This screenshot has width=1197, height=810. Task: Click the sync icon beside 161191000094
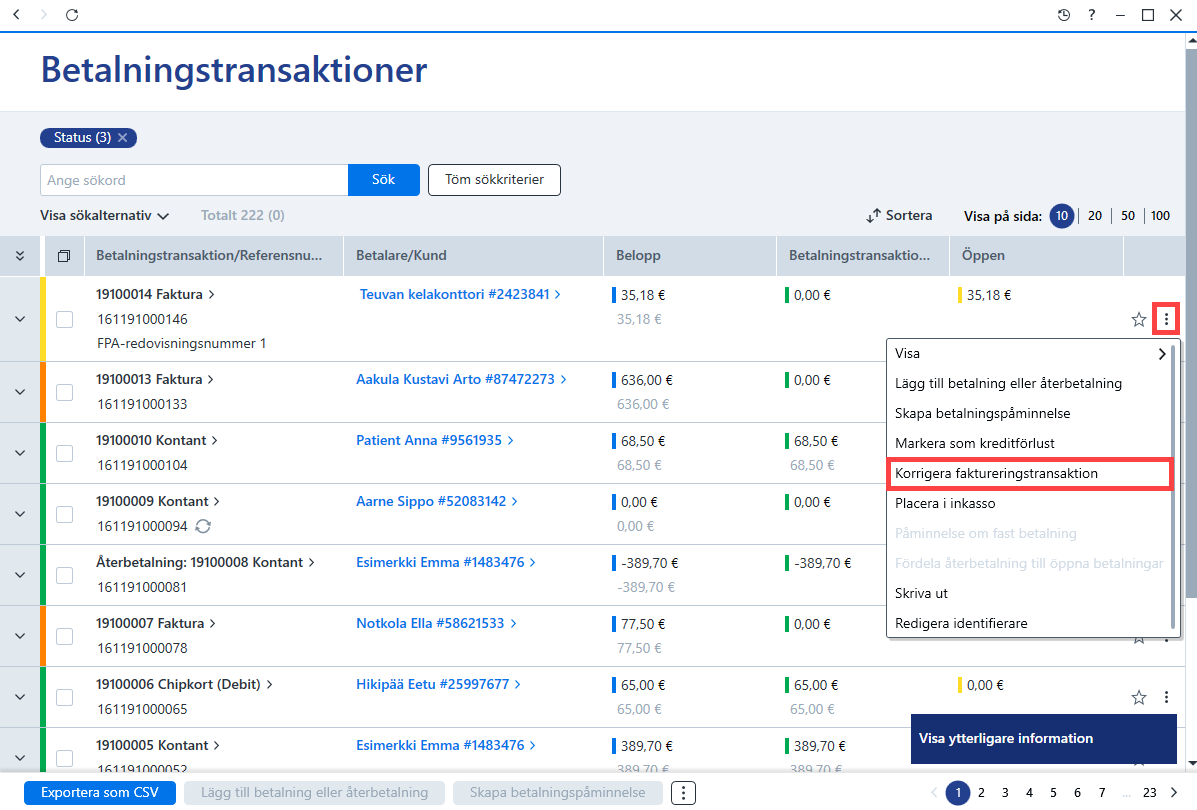click(203, 526)
